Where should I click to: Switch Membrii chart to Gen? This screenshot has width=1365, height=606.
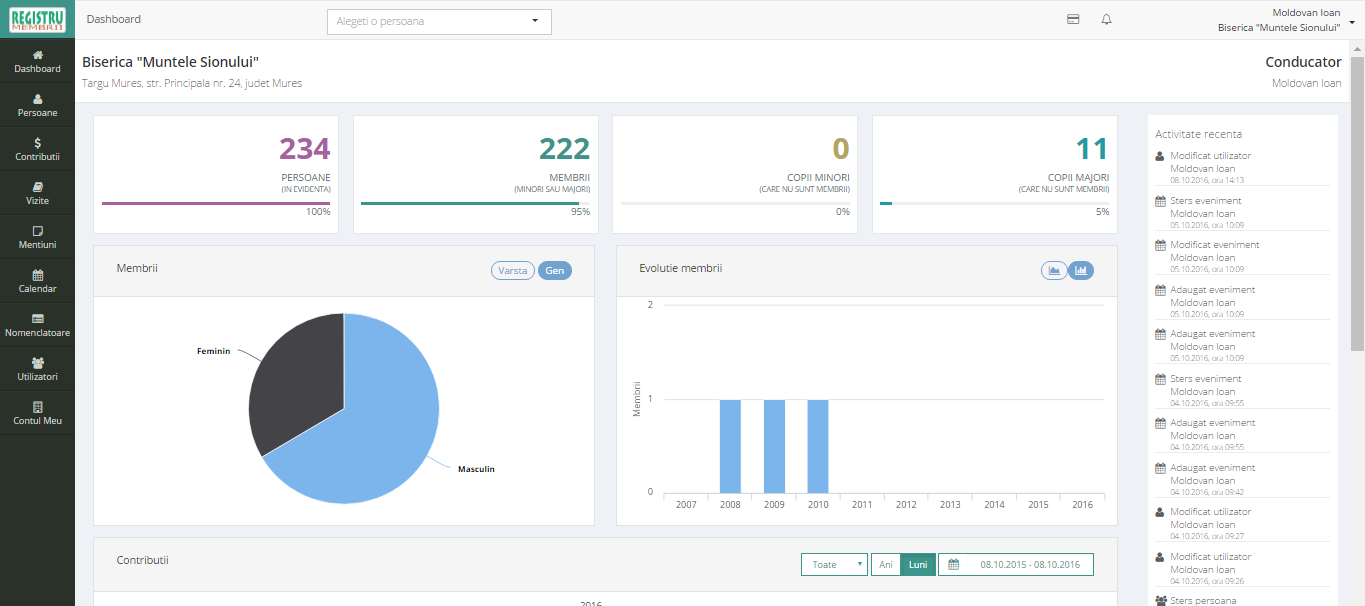(555, 270)
